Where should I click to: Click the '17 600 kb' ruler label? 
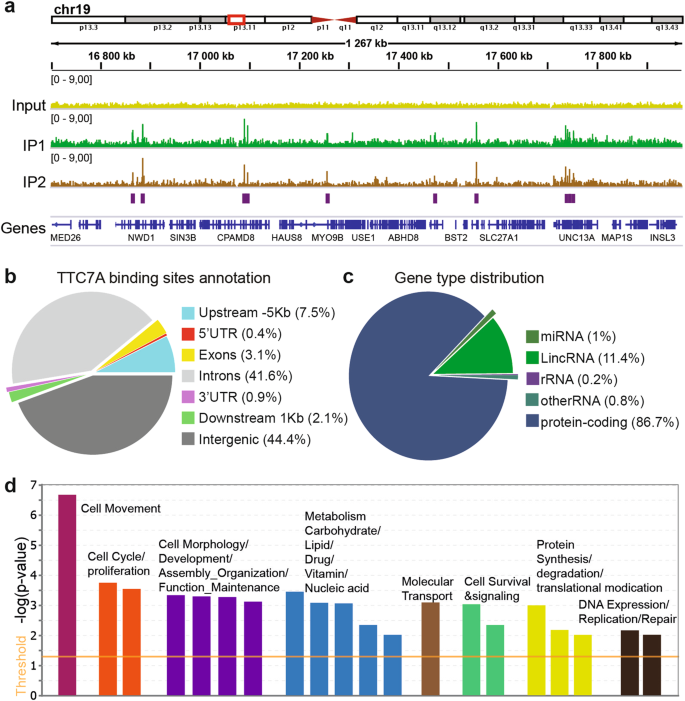pyautogui.click(x=509, y=56)
